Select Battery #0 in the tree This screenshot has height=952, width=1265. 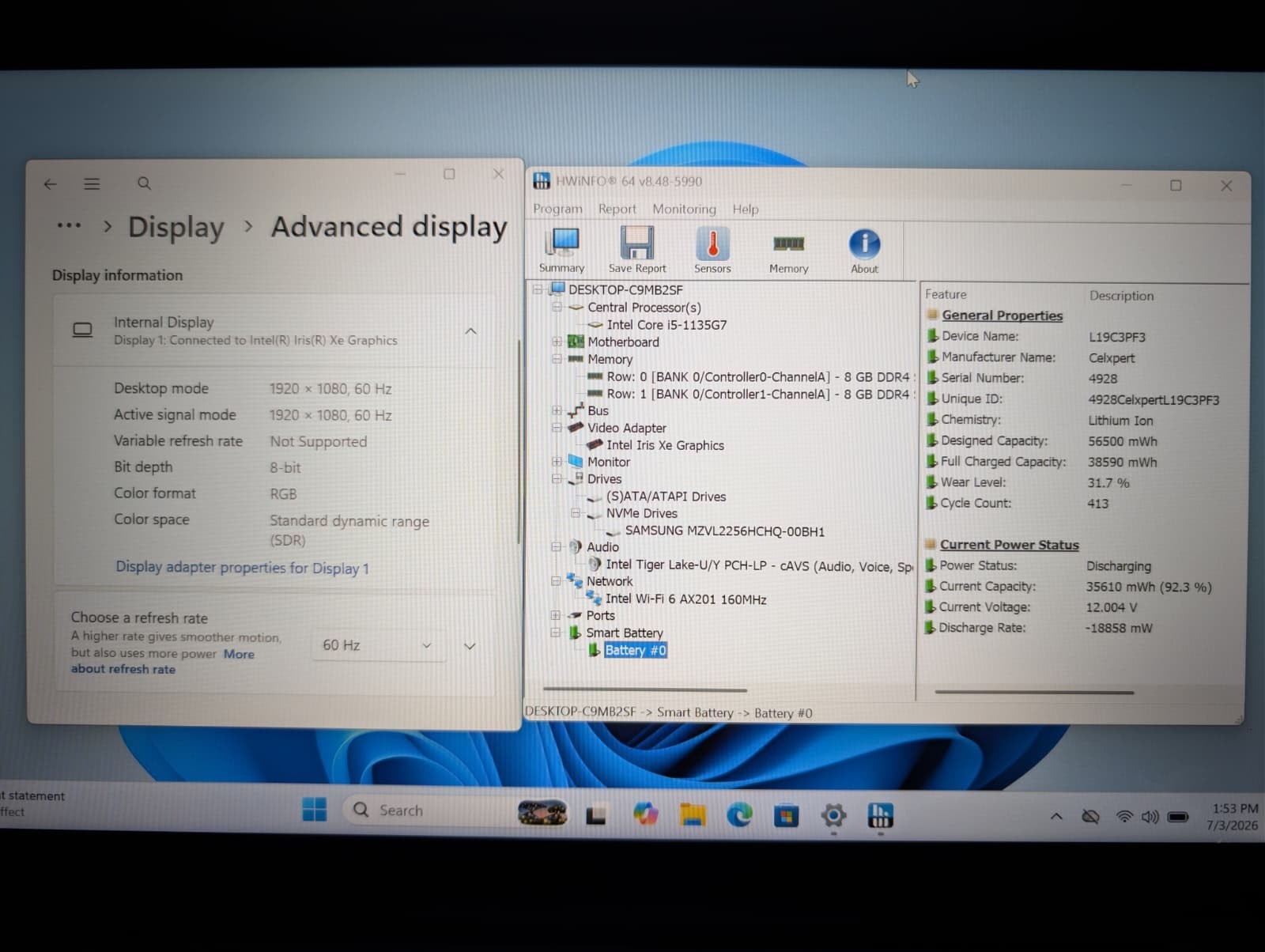tap(635, 650)
